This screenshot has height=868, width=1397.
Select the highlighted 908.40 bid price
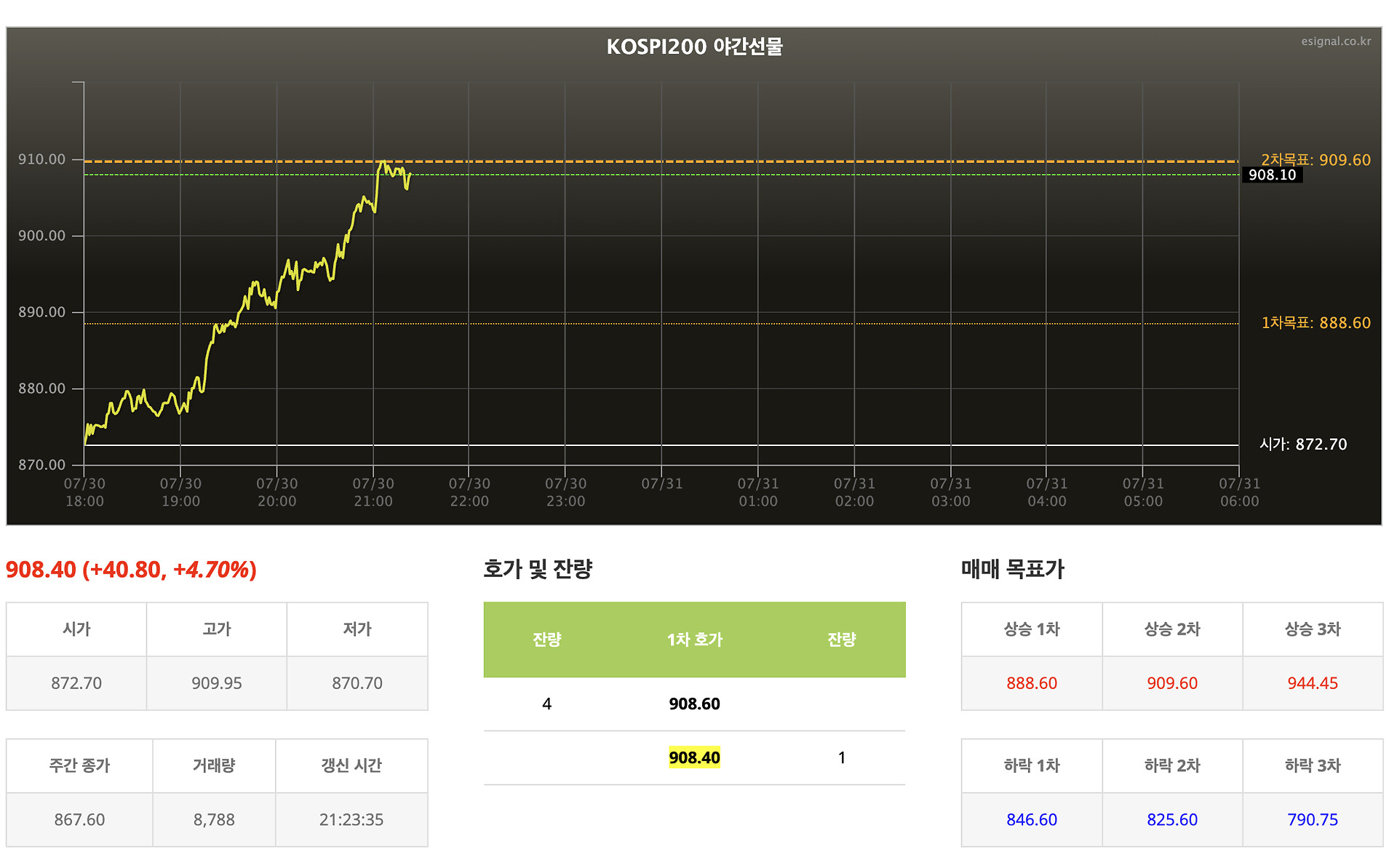694,757
